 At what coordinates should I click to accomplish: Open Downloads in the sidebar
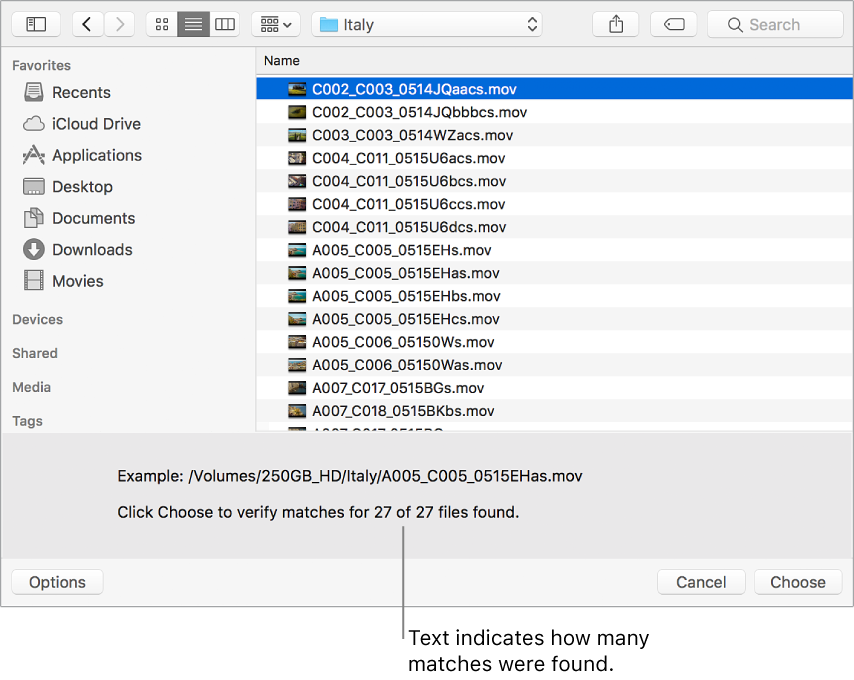tap(92, 250)
